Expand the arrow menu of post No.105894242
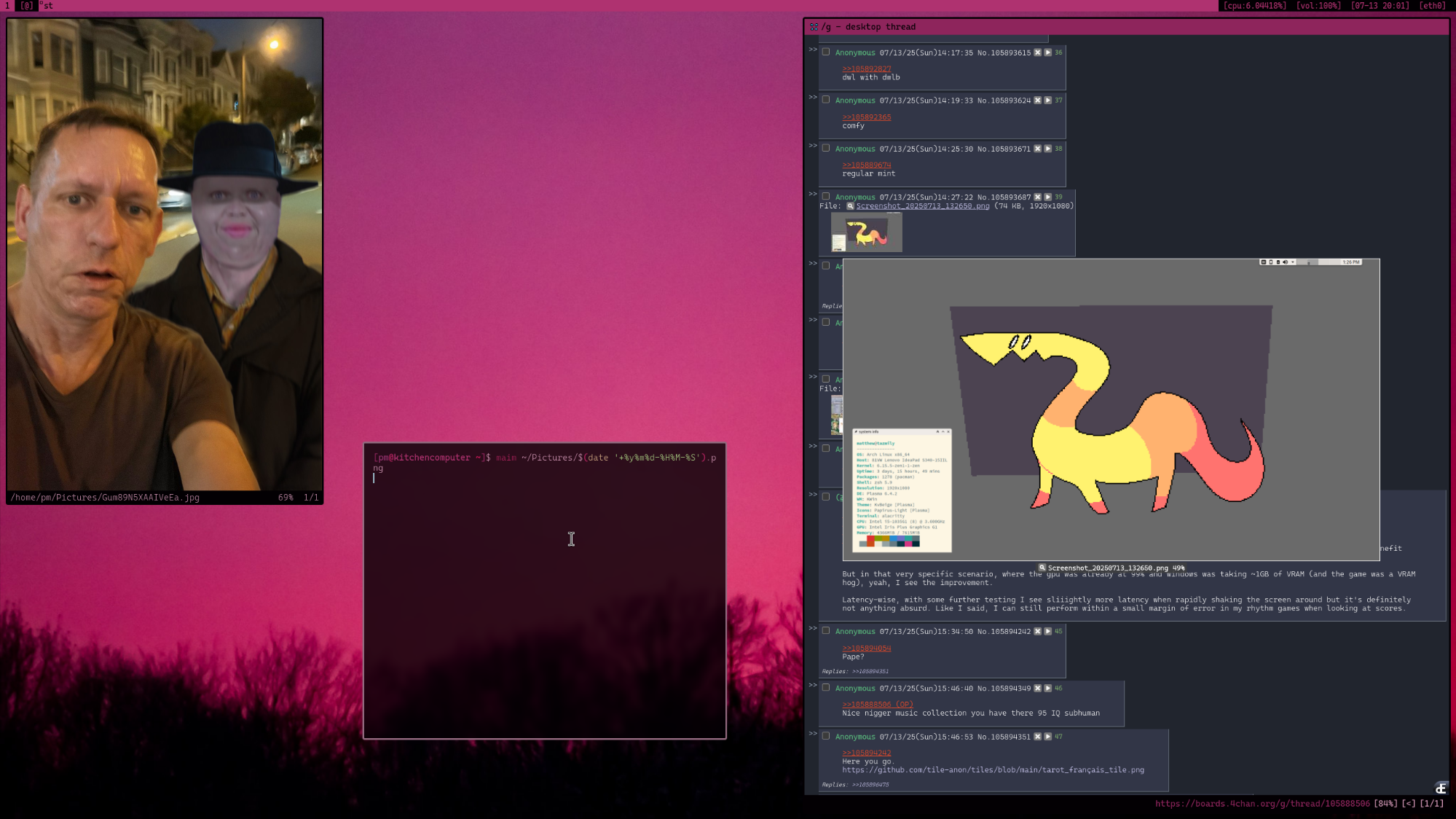The image size is (1456, 819). coord(1047,631)
